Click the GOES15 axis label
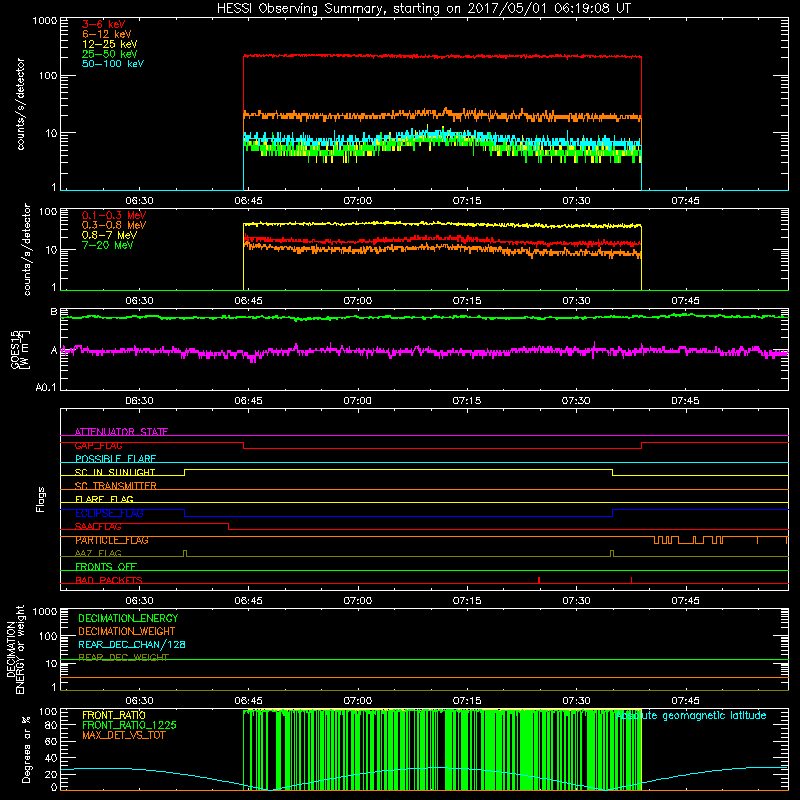 (x=20, y=349)
